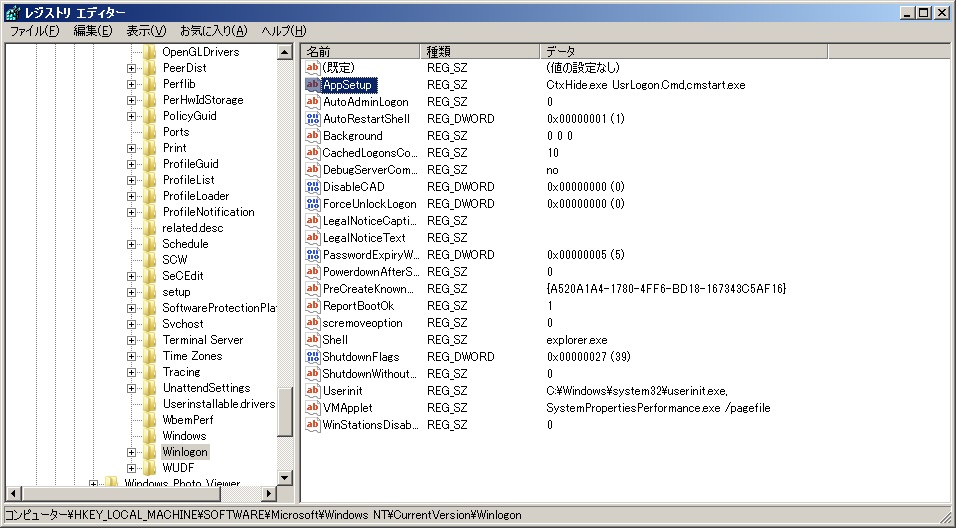Click the string icon next to Userinit
The width and height of the screenshot is (956, 528).
(312, 391)
